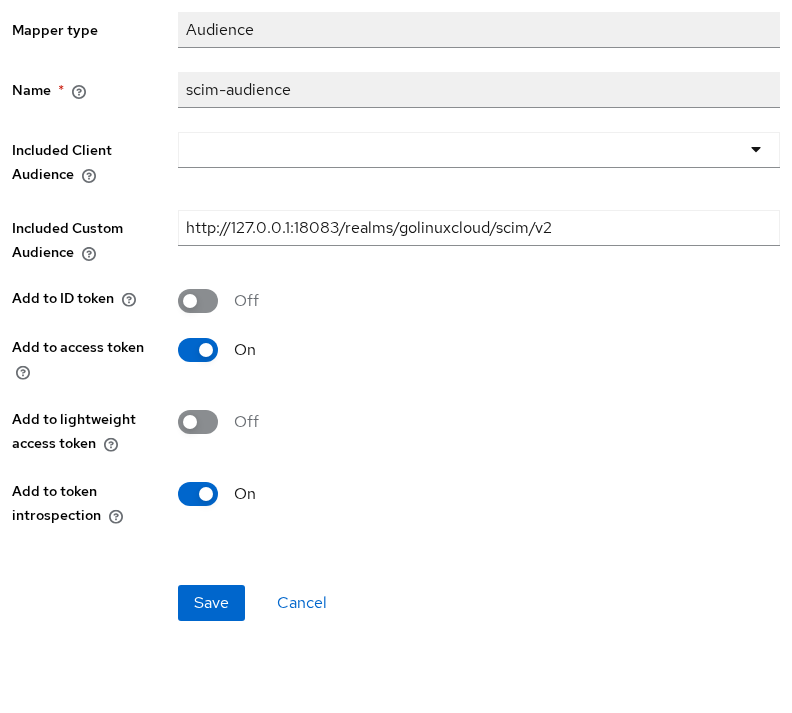The image size is (792, 713).
Task: Open help icon beside Add to ID token
Action: click(x=129, y=300)
